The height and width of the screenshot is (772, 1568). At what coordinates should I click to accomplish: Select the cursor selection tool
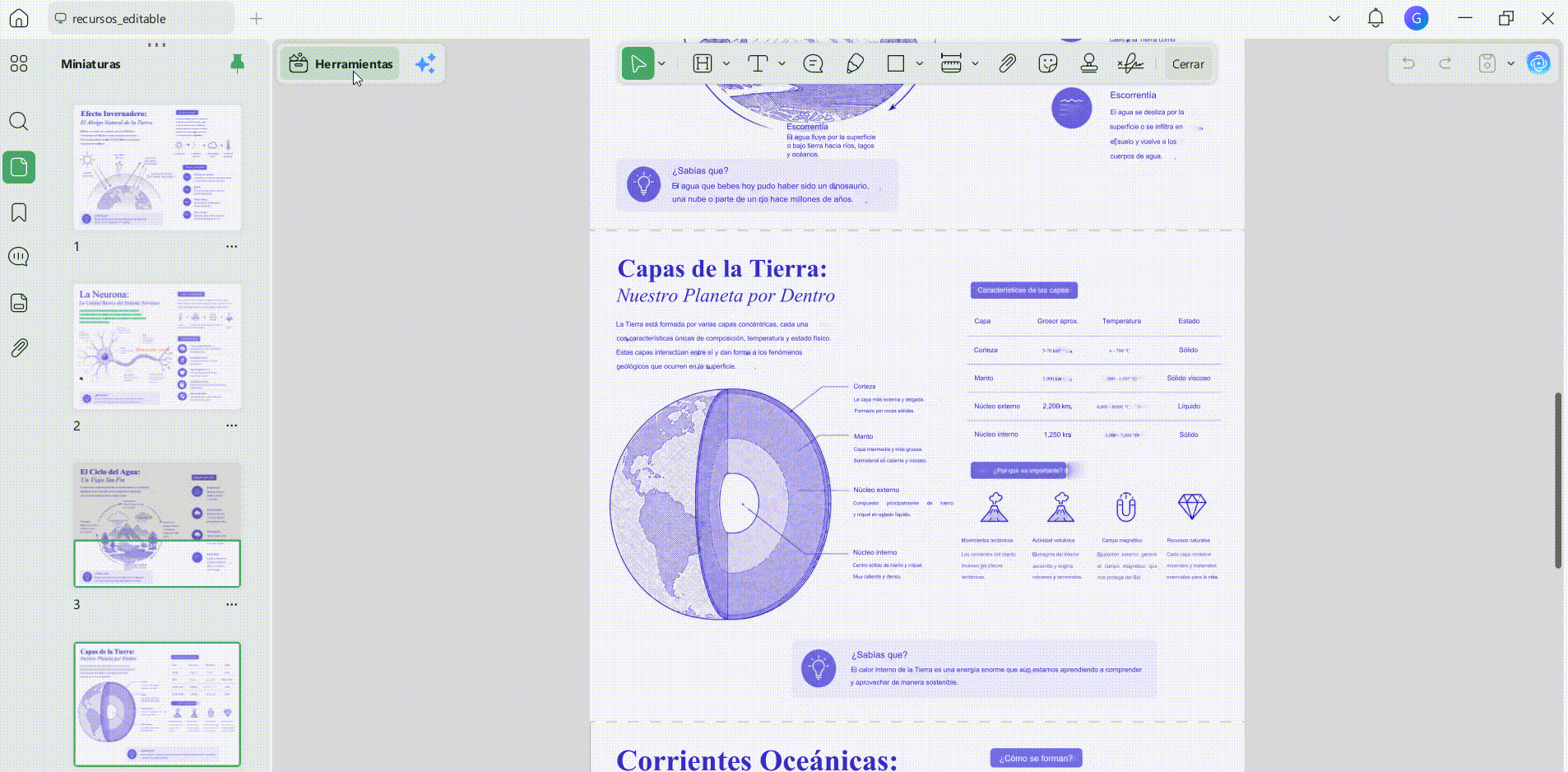(638, 63)
